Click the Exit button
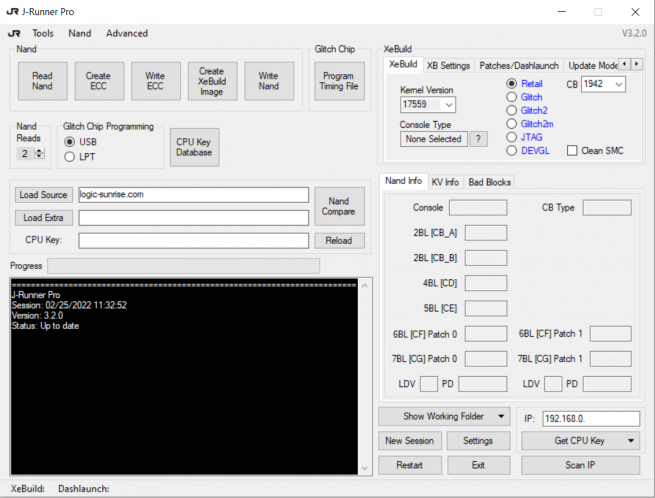The width and height of the screenshot is (655, 498). (478, 465)
